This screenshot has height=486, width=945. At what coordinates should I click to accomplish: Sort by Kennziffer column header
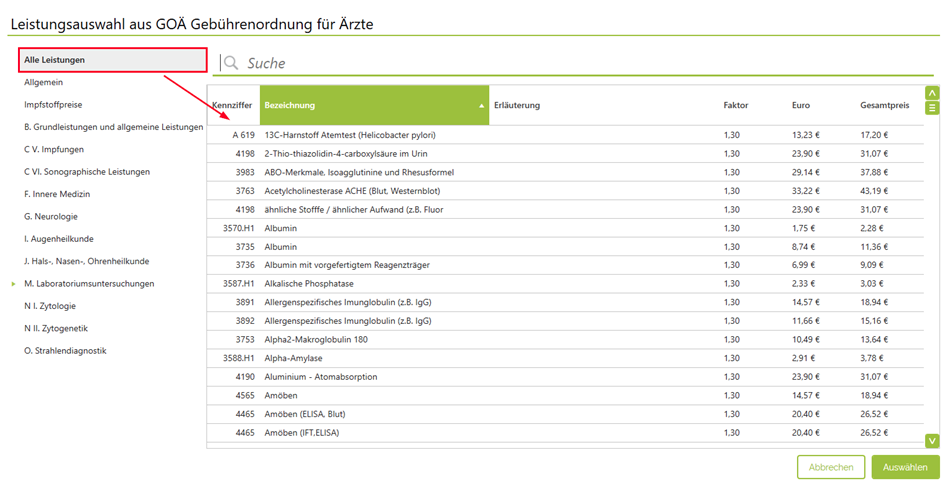[233, 105]
